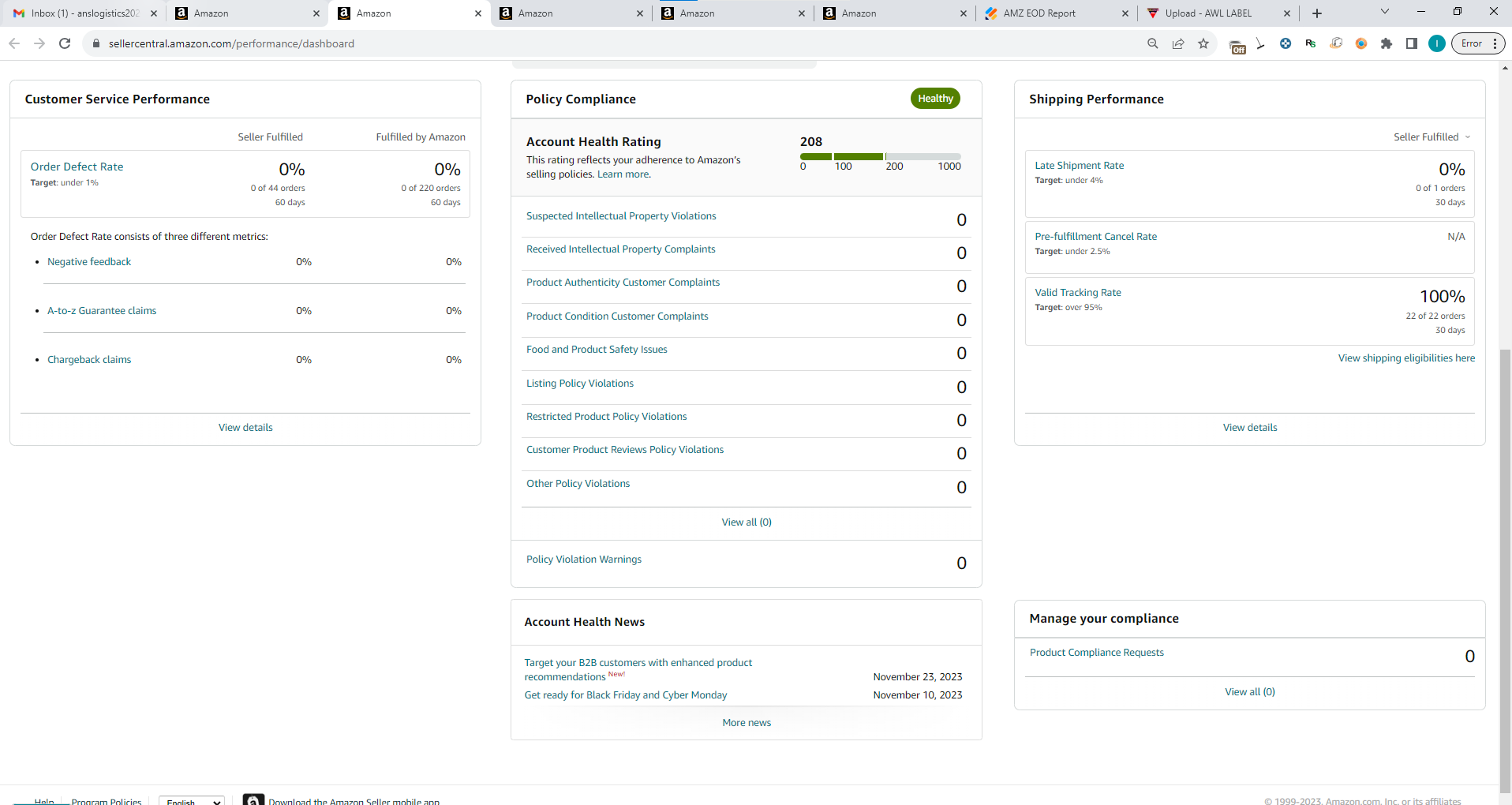Open Product Compliance Requests
The height and width of the screenshot is (805, 1512).
[x=1097, y=652]
